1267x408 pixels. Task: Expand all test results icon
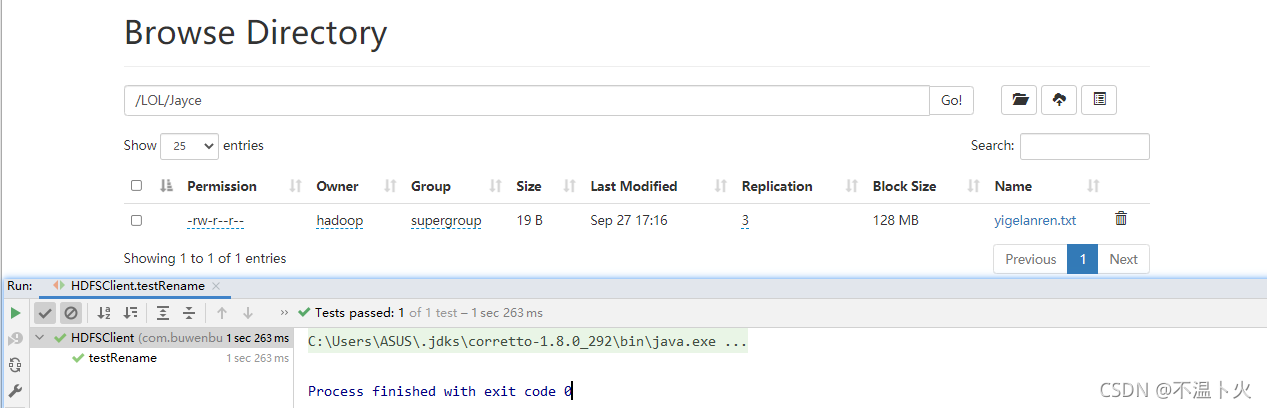click(163, 313)
